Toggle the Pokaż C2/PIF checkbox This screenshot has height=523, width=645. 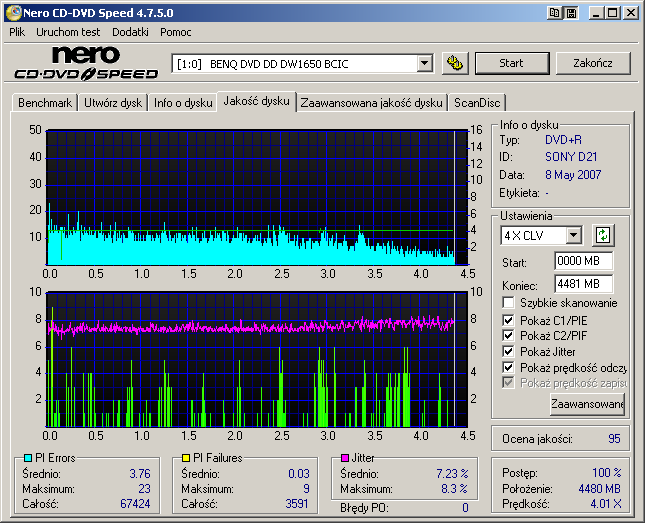click(508, 336)
